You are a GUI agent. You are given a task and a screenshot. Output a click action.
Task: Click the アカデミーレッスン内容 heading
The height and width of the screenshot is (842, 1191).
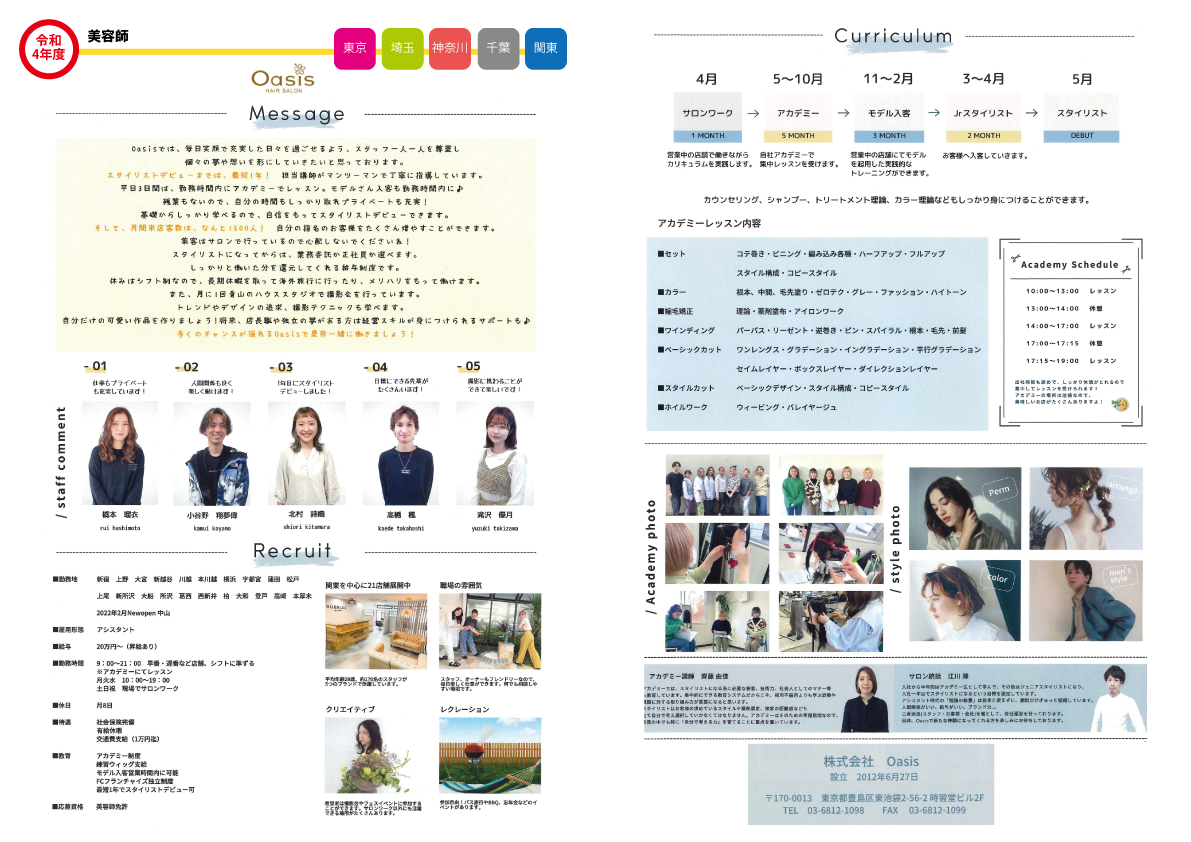click(709, 223)
